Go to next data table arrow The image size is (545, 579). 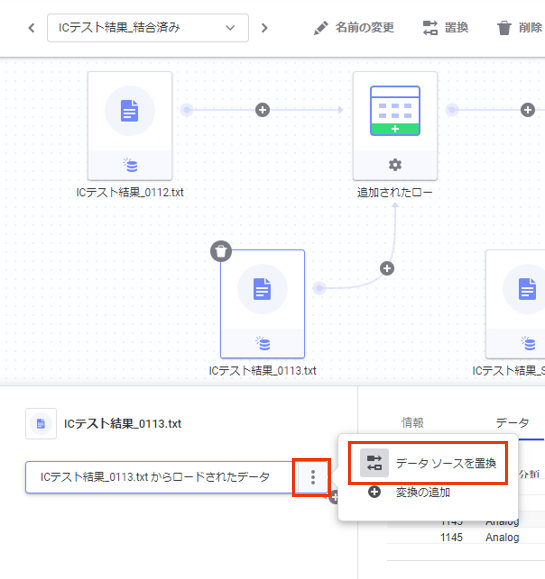264,28
